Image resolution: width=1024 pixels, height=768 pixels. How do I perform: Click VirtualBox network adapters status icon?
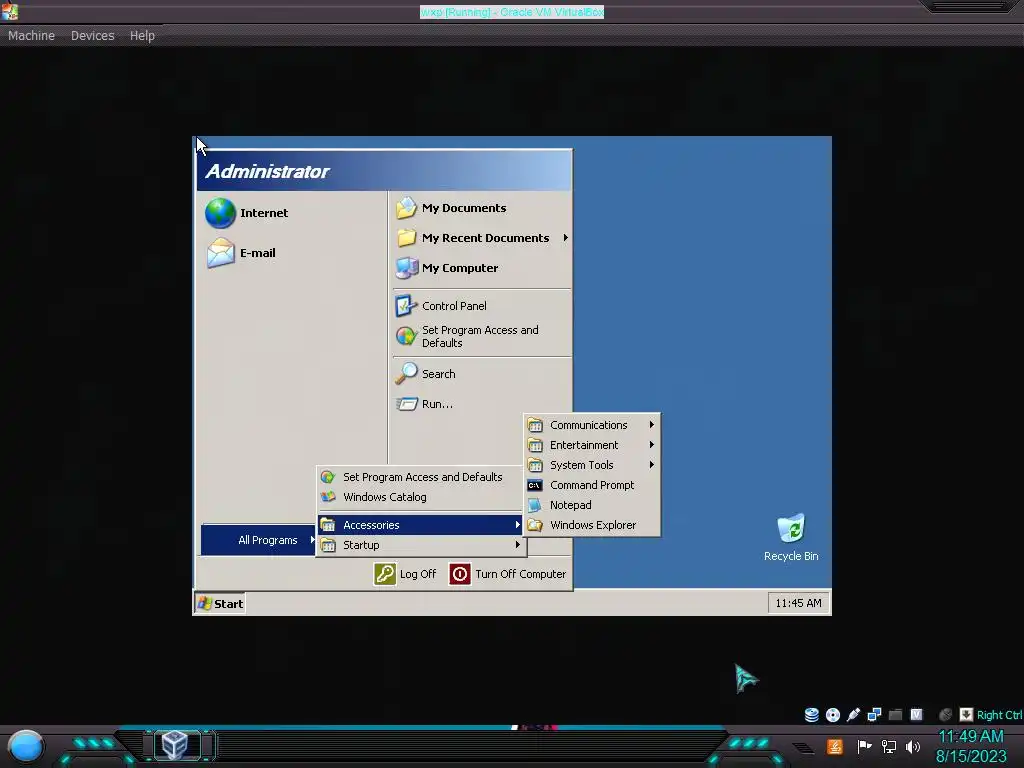874,714
